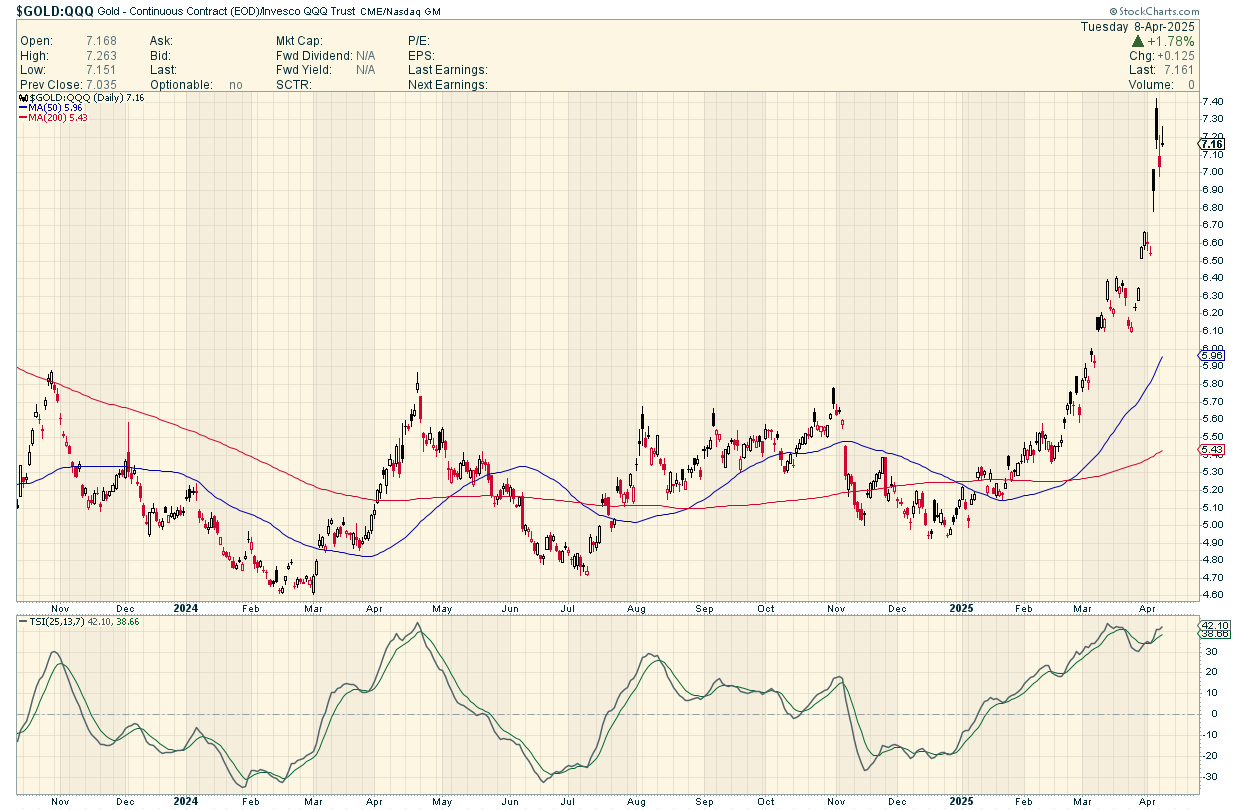Click the 'EPS:' label
The height and width of the screenshot is (810, 1240).
pos(421,56)
